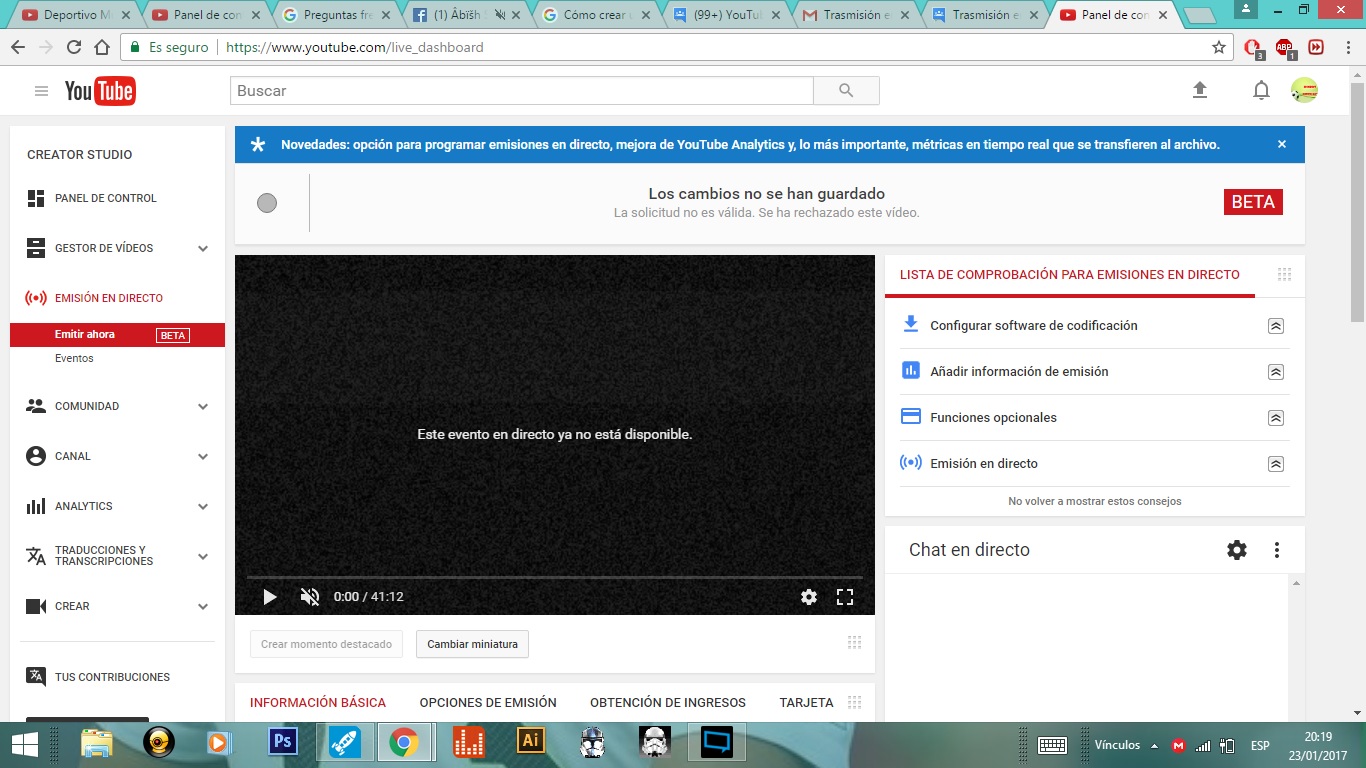Dismiss the blue Novedades banner
The height and width of the screenshot is (768, 1366).
point(1282,144)
